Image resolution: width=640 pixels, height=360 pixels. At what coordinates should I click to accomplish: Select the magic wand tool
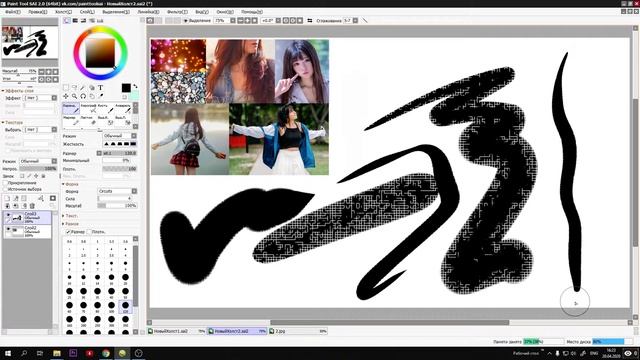pyautogui.click(x=83, y=88)
